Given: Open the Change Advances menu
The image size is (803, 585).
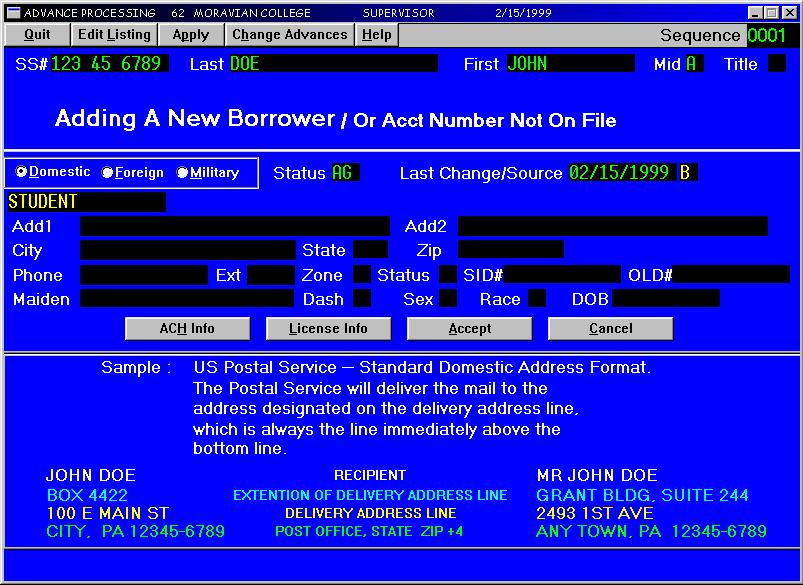Looking at the screenshot, I should tap(290, 35).
